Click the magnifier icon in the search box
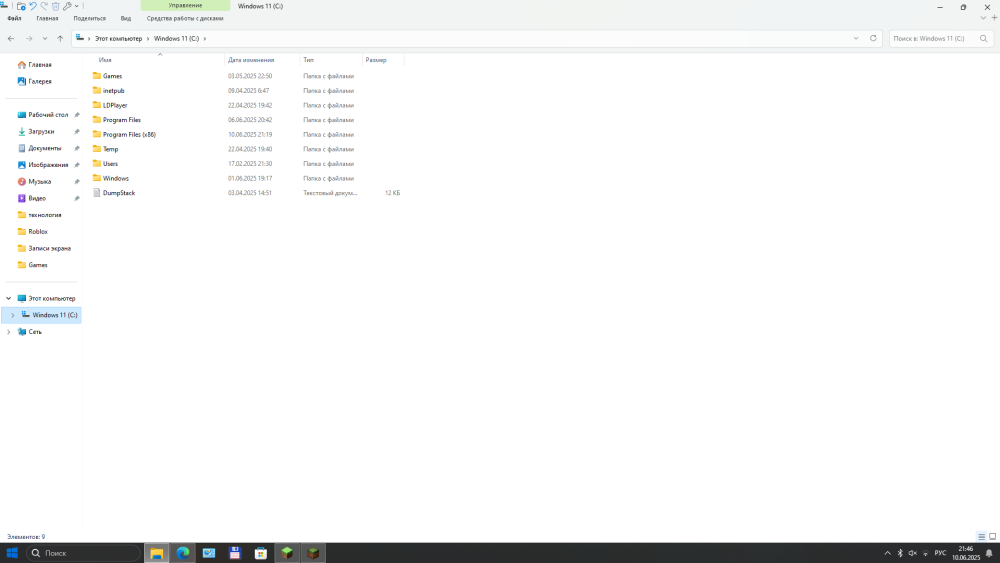This screenshot has width=1000, height=563. pyautogui.click(x=983, y=38)
